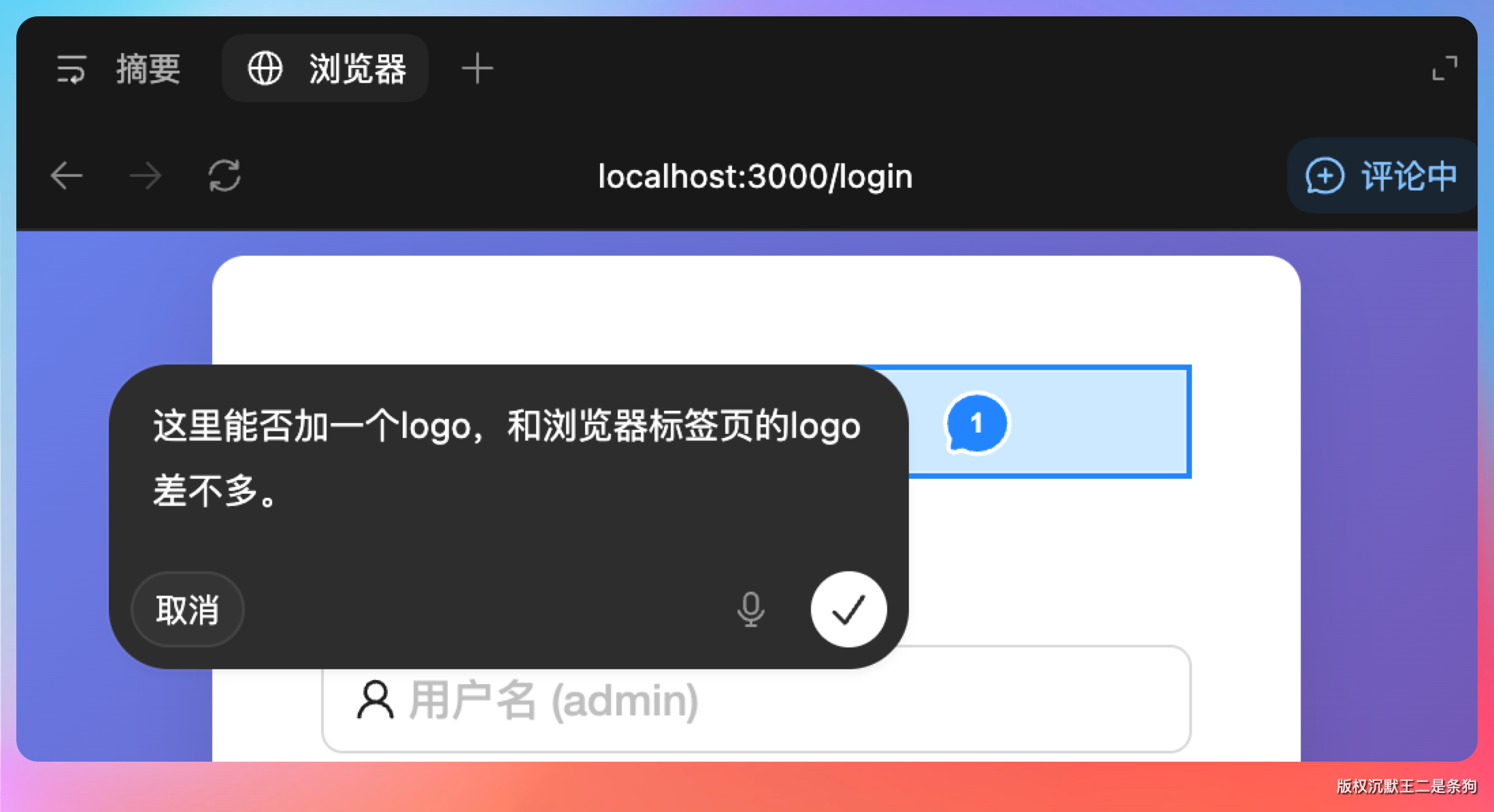Select the 浏览器 tab label

(x=357, y=69)
